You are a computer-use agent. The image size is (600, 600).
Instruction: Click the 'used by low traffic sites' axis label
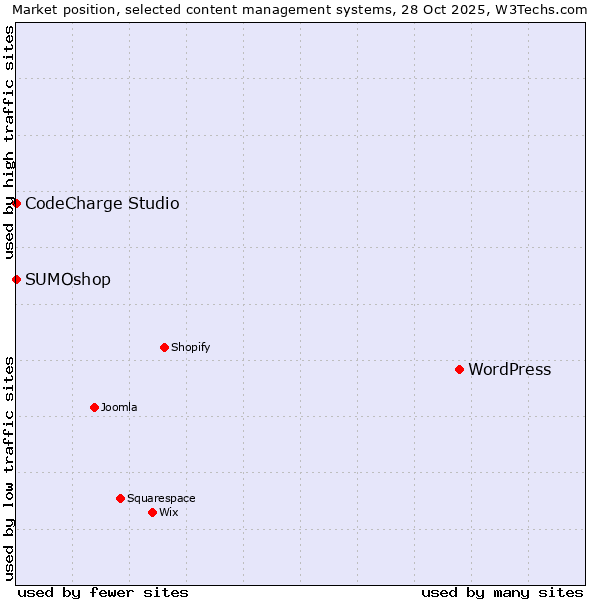point(9,468)
